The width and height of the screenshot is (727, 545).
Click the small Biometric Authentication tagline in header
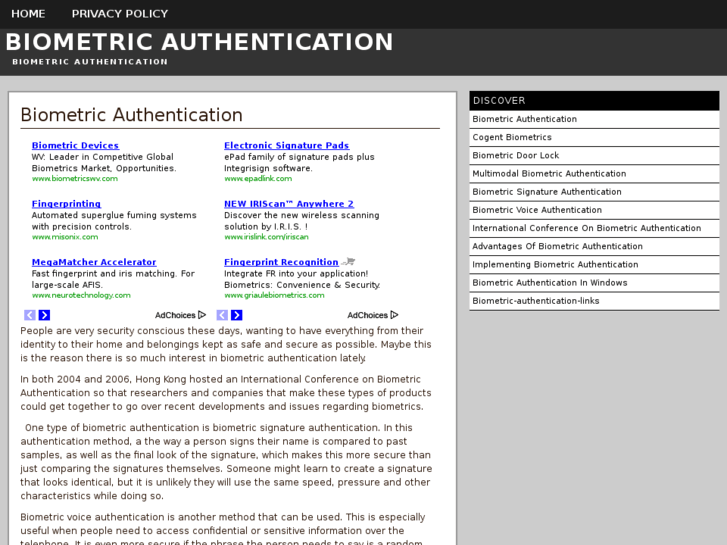[x=90, y=62]
